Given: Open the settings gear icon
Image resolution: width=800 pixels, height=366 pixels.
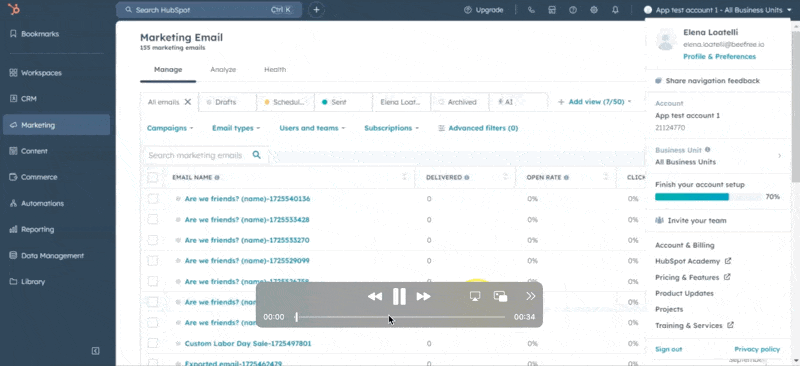Looking at the screenshot, I should click(594, 10).
